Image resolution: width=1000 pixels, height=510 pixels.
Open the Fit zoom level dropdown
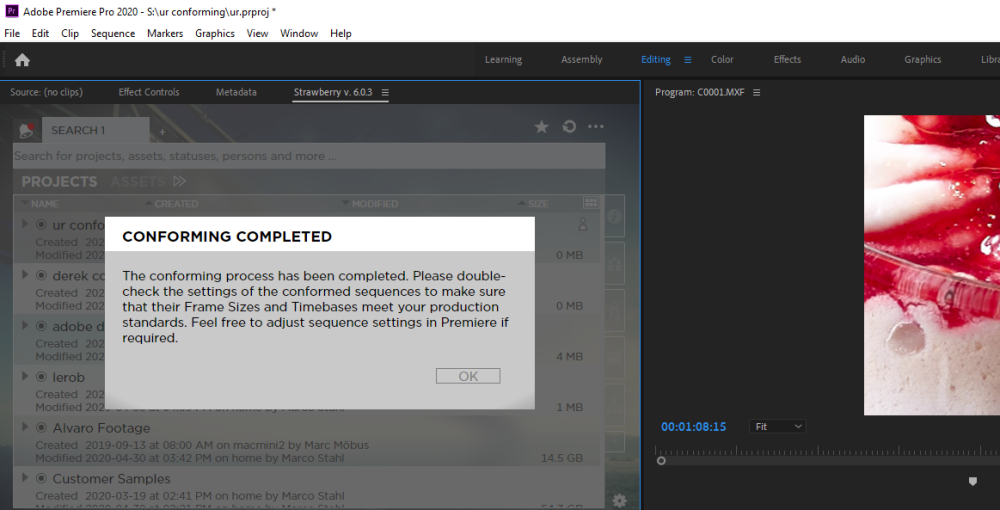[x=777, y=426]
